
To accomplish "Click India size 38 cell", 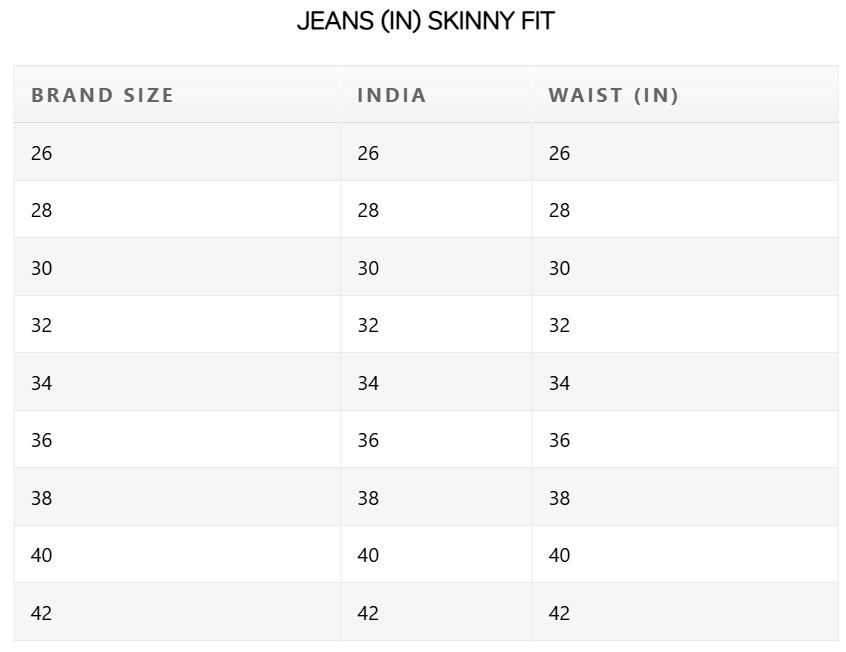I will tap(436, 497).
